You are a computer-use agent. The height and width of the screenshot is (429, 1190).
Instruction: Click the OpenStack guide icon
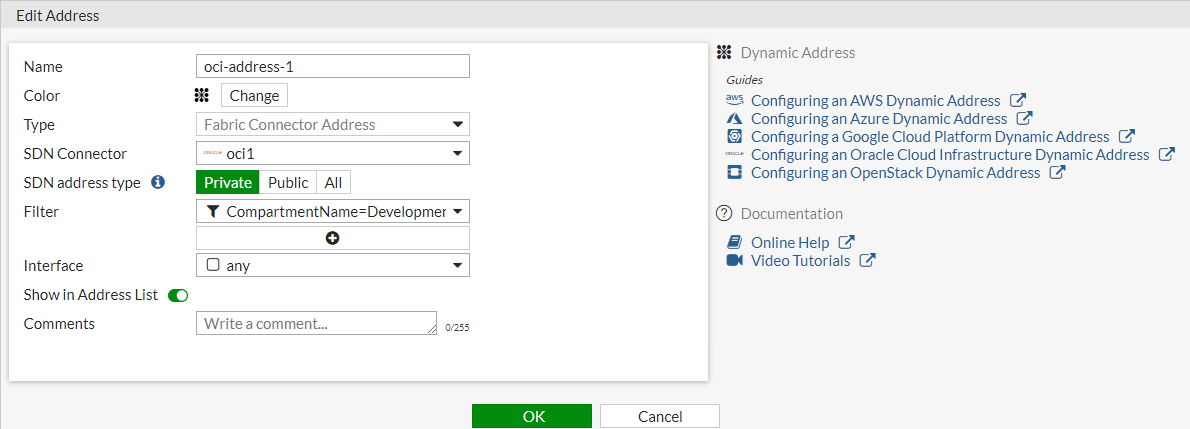pos(735,172)
